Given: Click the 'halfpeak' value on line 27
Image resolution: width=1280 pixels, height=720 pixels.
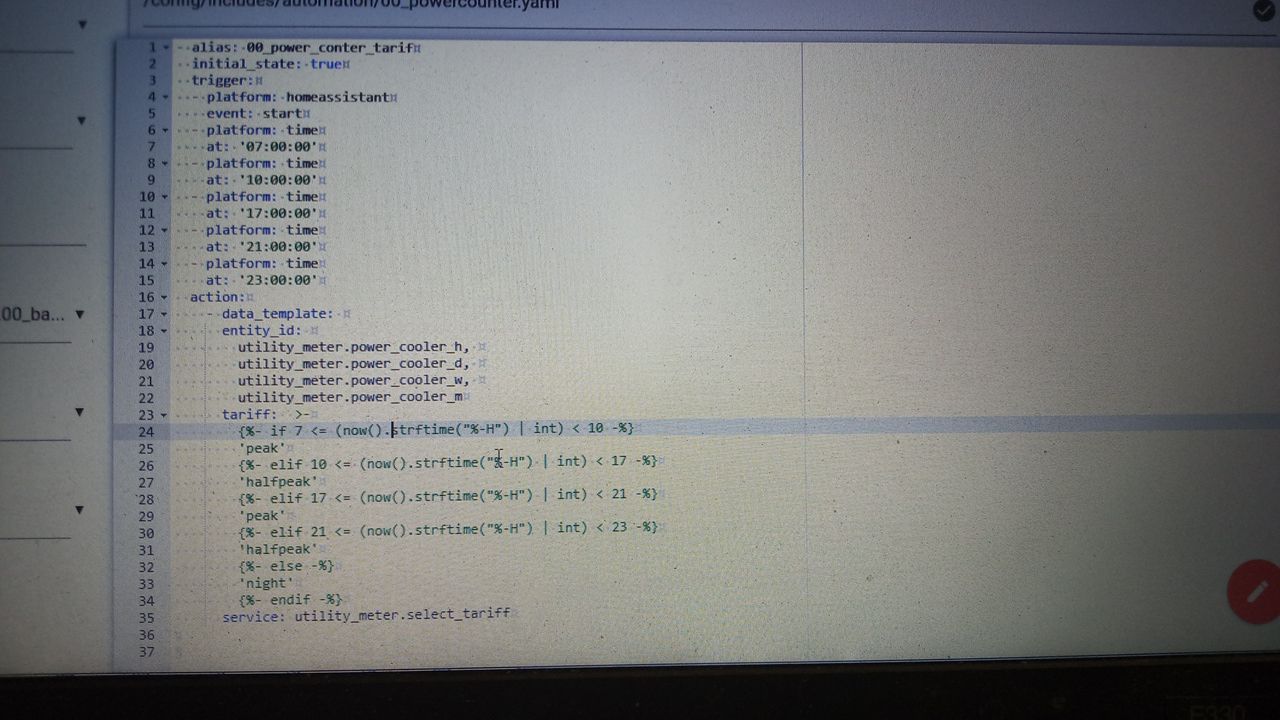Looking at the screenshot, I should pyautogui.click(x=278, y=482).
